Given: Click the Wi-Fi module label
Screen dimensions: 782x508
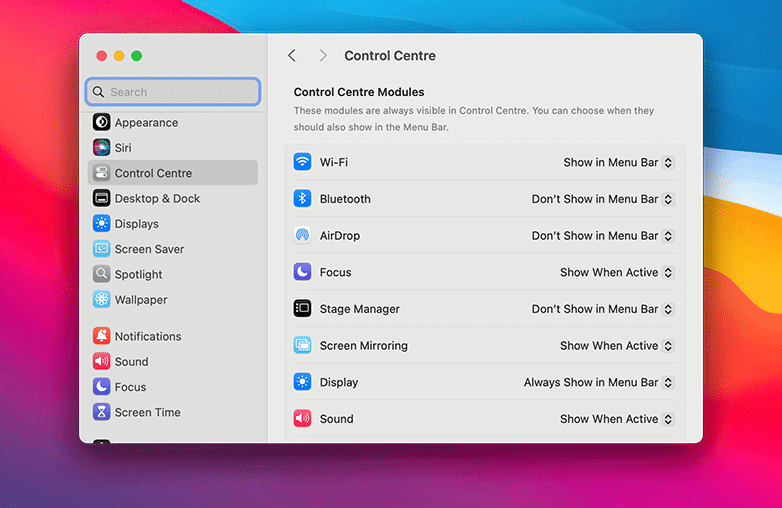Looking at the screenshot, I should point(334,163).
